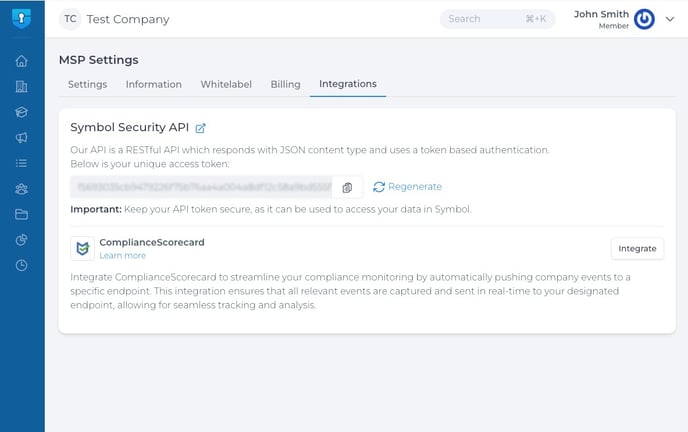The height and width of the screenshot is (432, 688).
Task: Open the Symbol Security API external link icon
Action: (x=201, y=128)
